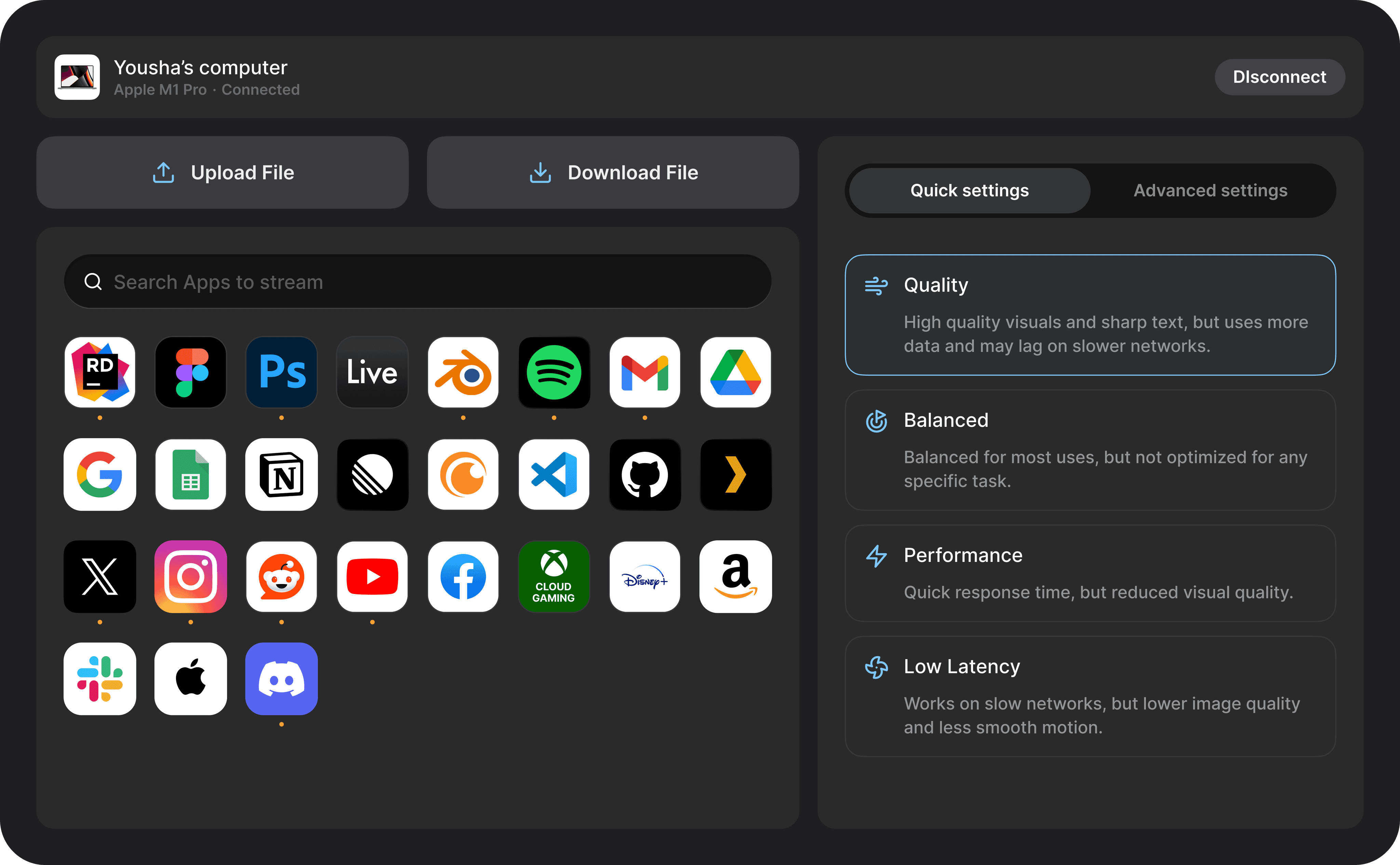Open the Xbox Cloud Gaming app
1400x865 pixels.
click(554, 577)
